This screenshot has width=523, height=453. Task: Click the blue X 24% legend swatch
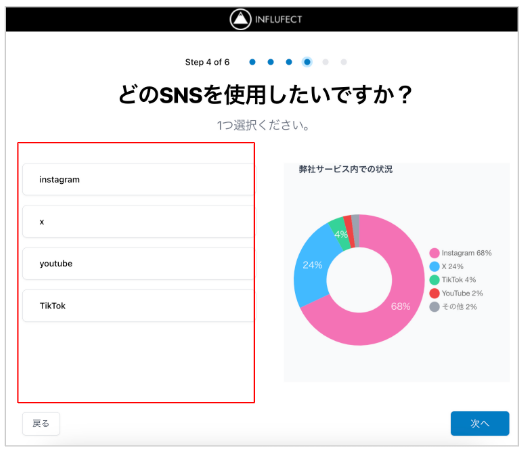(434, 266)
